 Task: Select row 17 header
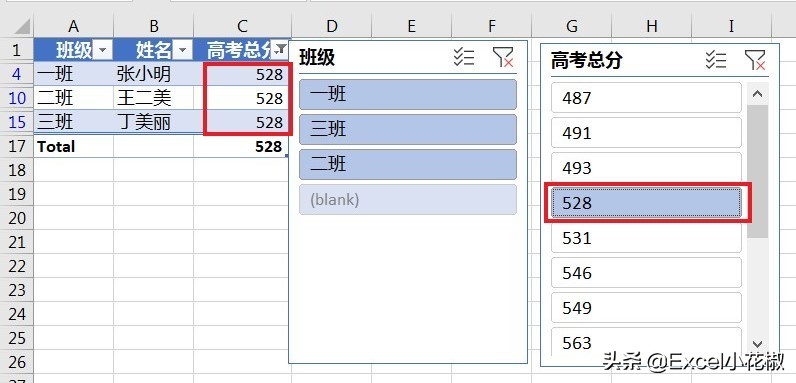pyautogui.click(x=17, y=146)
